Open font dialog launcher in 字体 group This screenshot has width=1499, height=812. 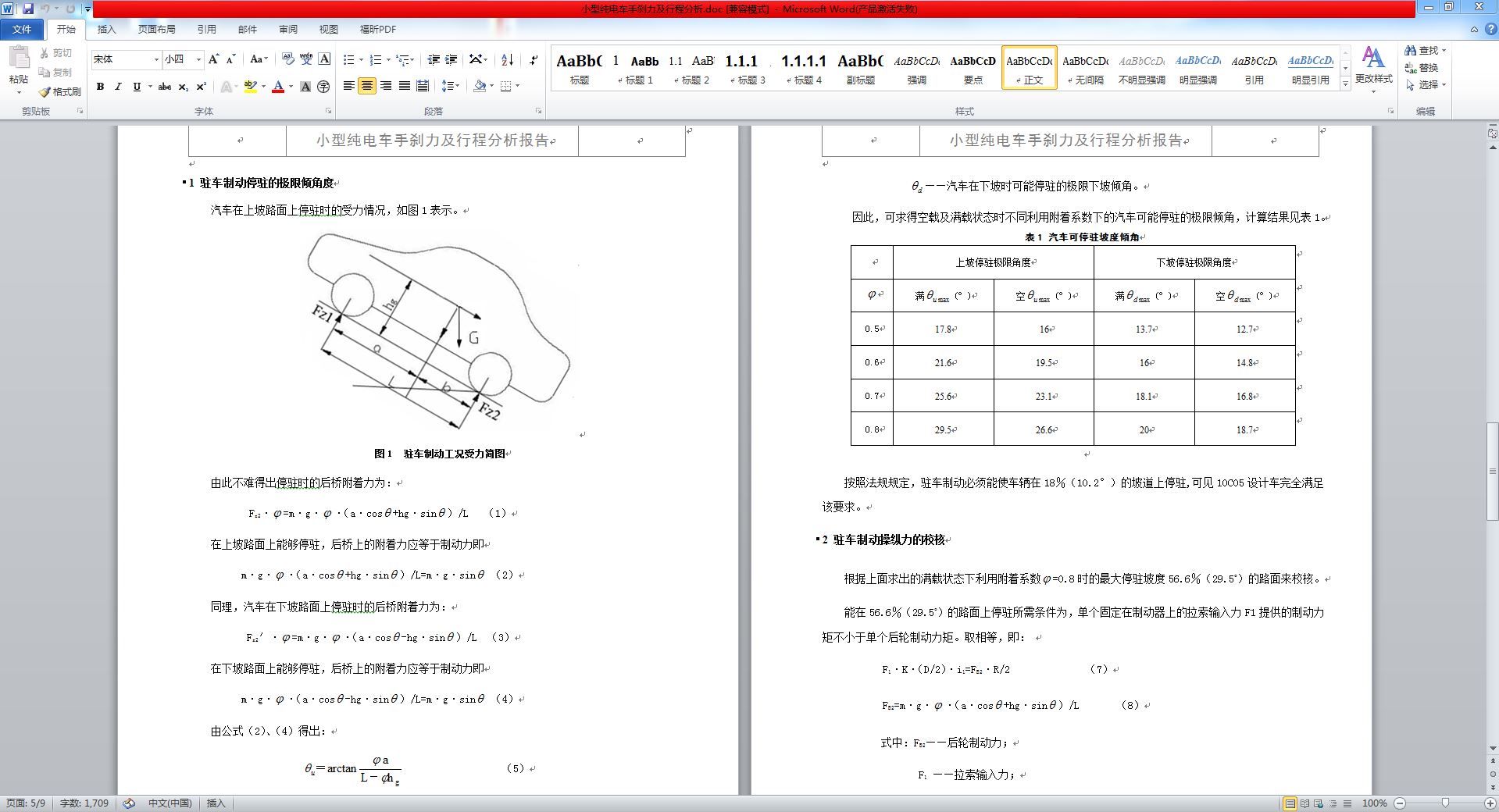327,112
